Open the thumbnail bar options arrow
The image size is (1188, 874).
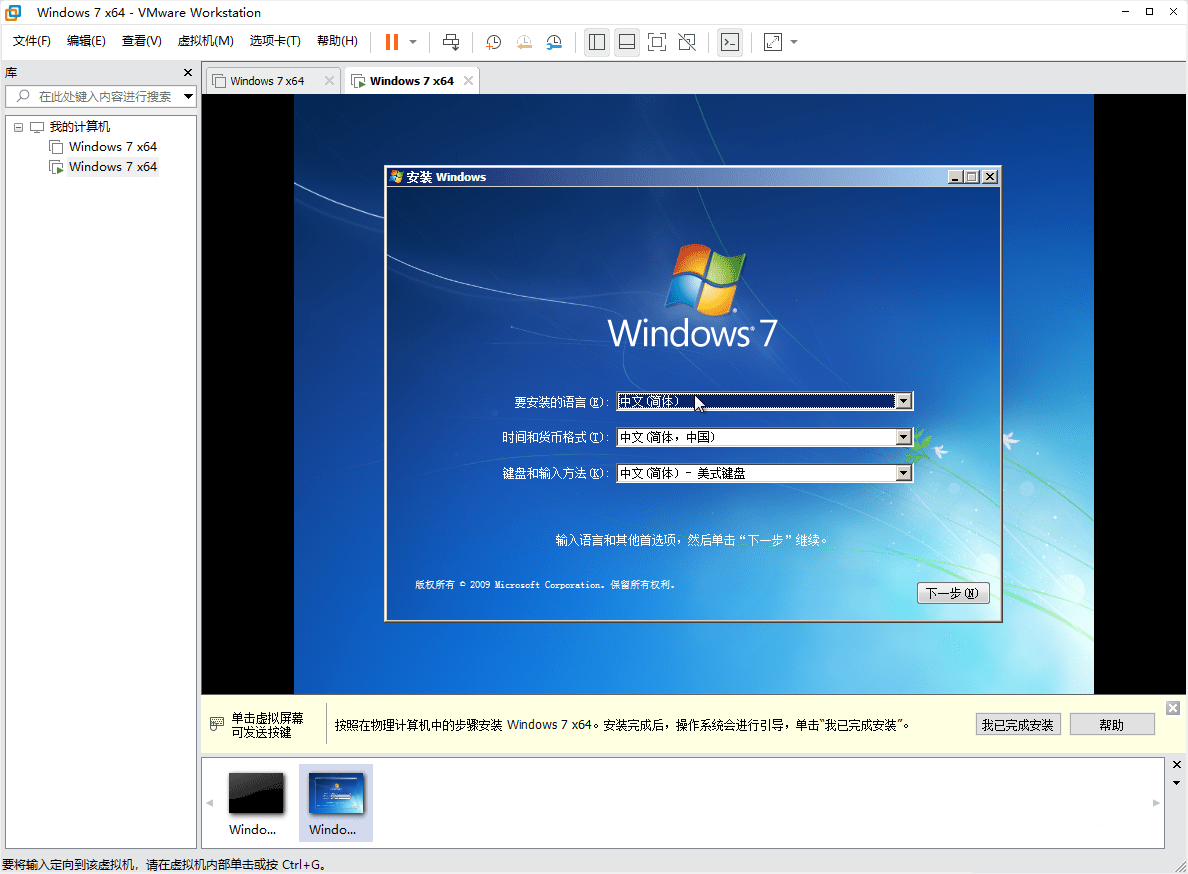[x=1177, y=783]
